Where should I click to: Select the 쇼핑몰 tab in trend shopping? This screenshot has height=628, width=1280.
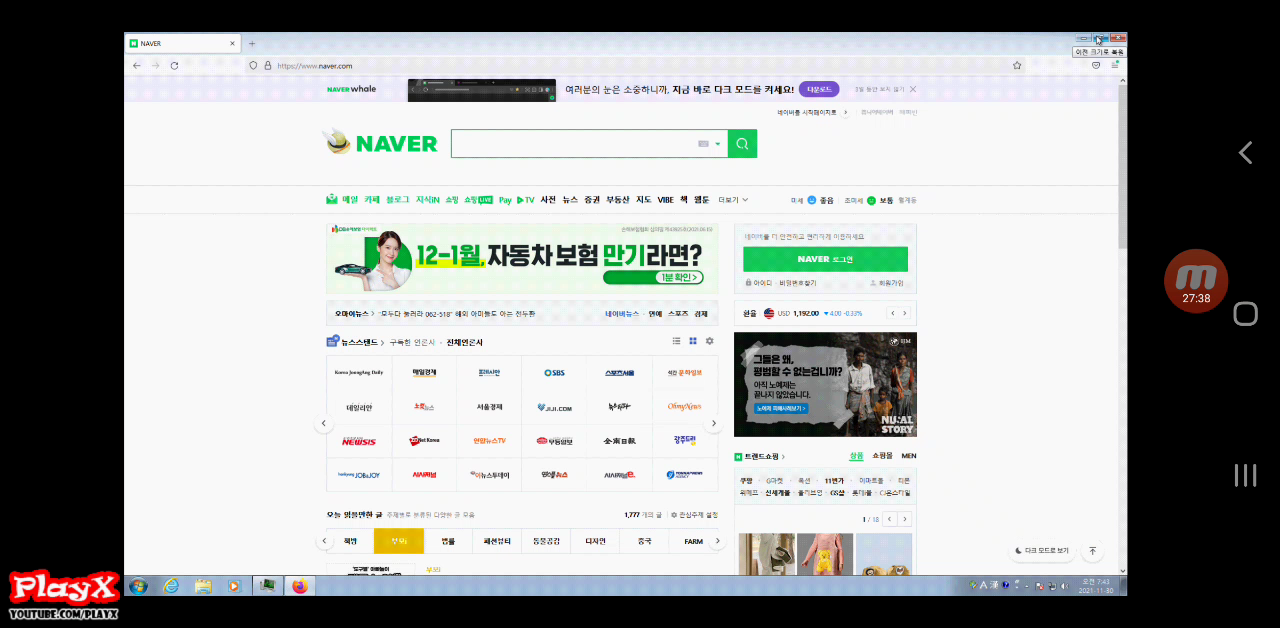tap(882, 456)
